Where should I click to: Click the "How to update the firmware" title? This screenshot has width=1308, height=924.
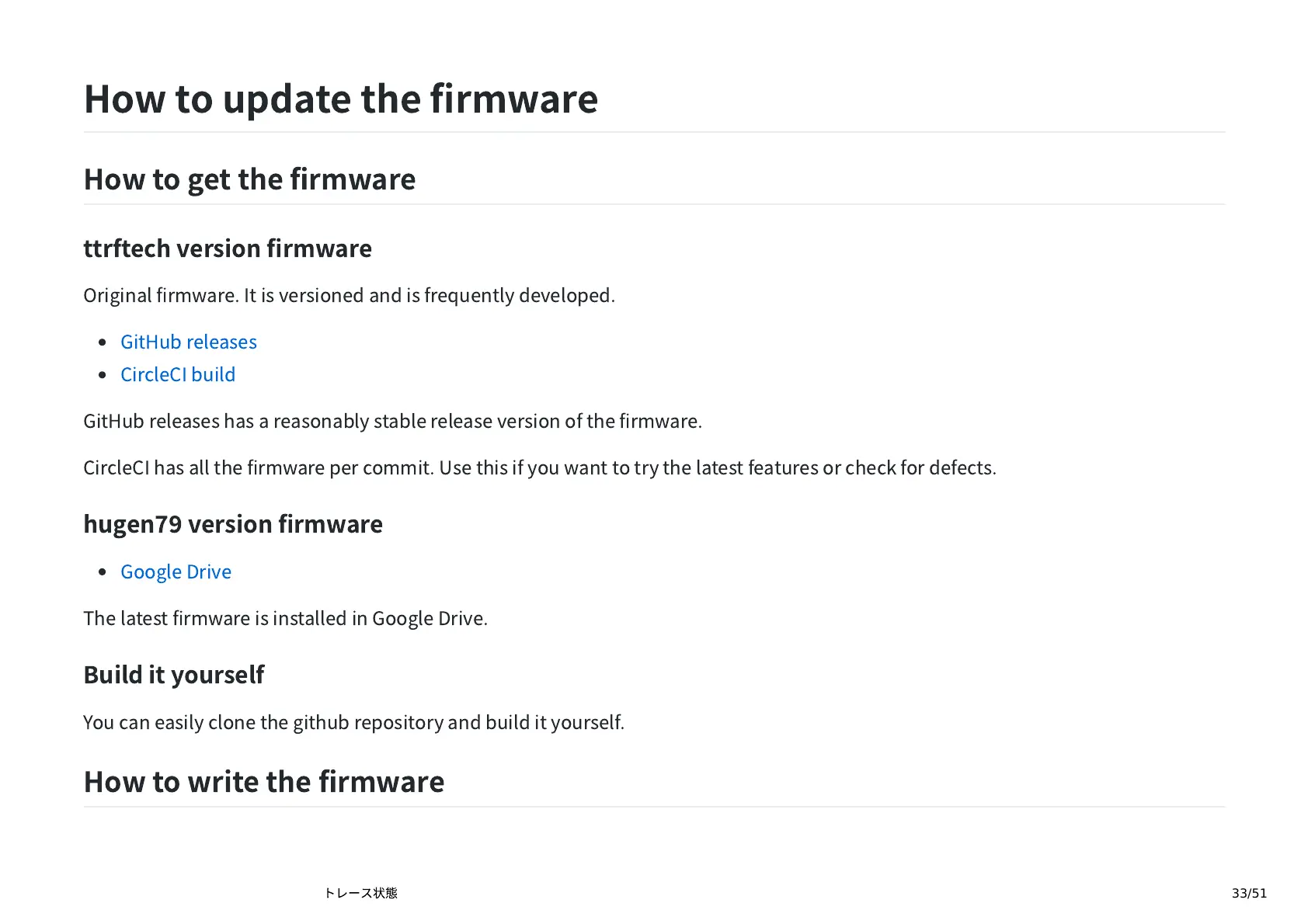340,99
